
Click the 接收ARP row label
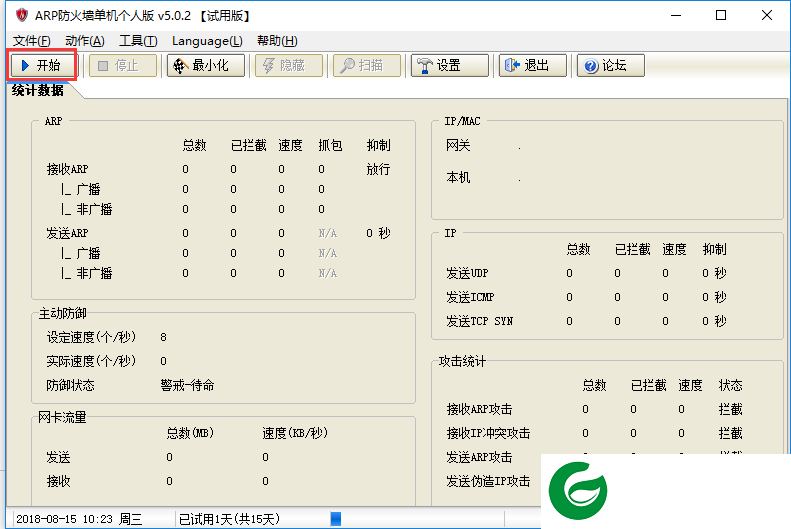[67, 169]
